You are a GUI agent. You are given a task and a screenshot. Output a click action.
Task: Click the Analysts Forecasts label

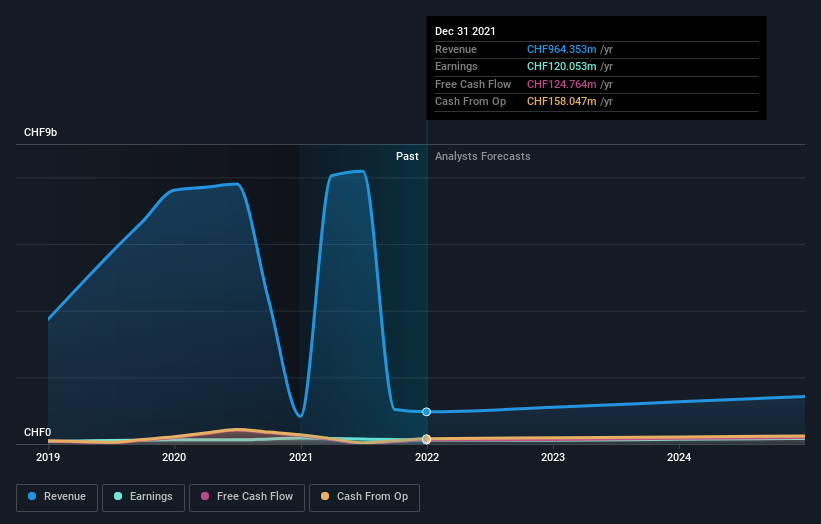pos(482,157)
